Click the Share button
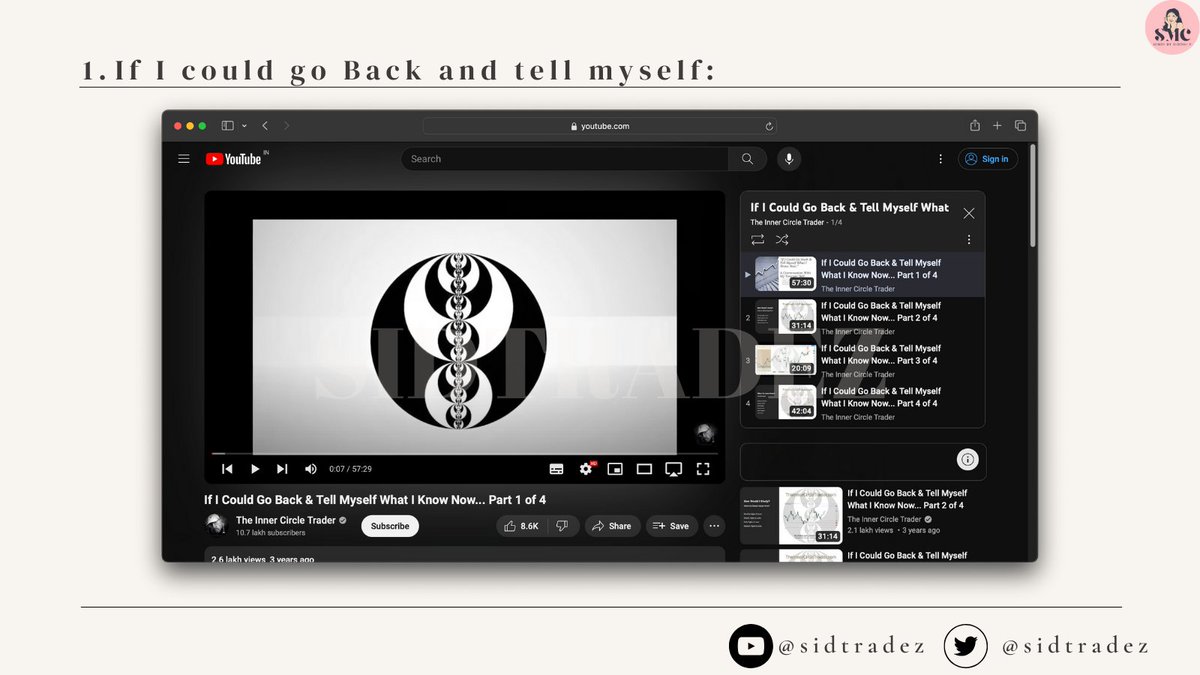The image size is (1200, 675). click(612, 525)
